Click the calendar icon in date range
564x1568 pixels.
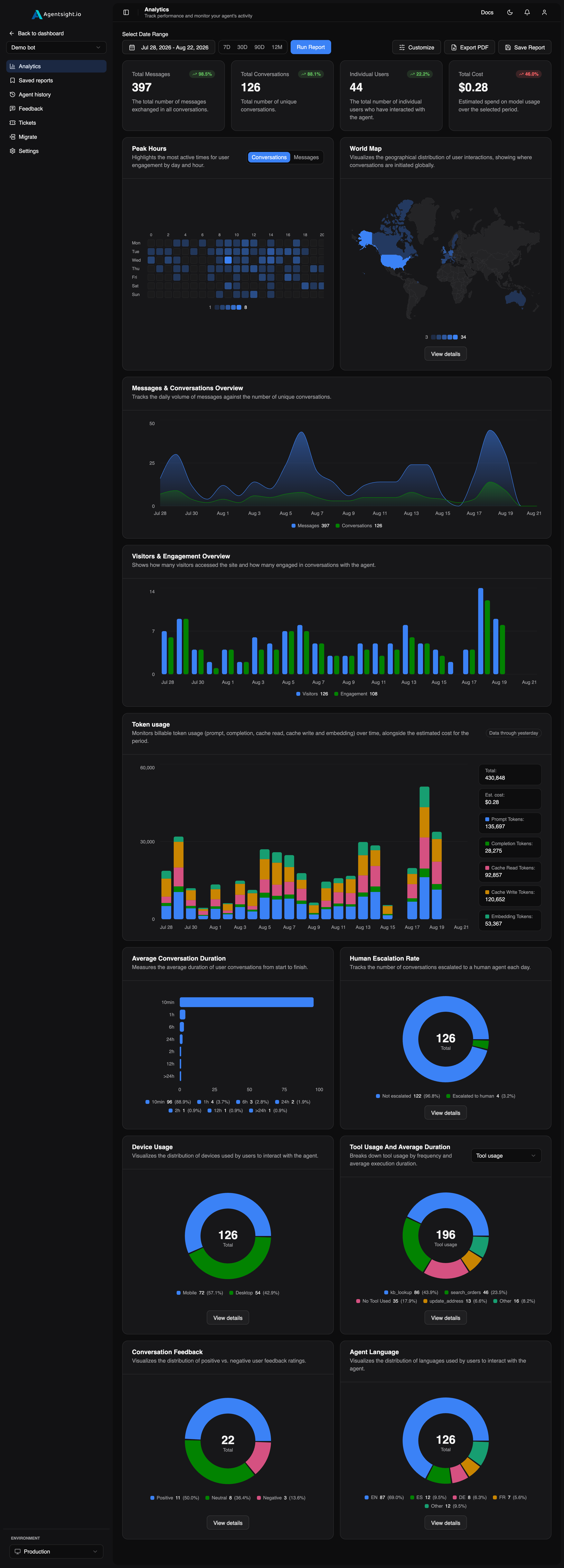point(132,47)
